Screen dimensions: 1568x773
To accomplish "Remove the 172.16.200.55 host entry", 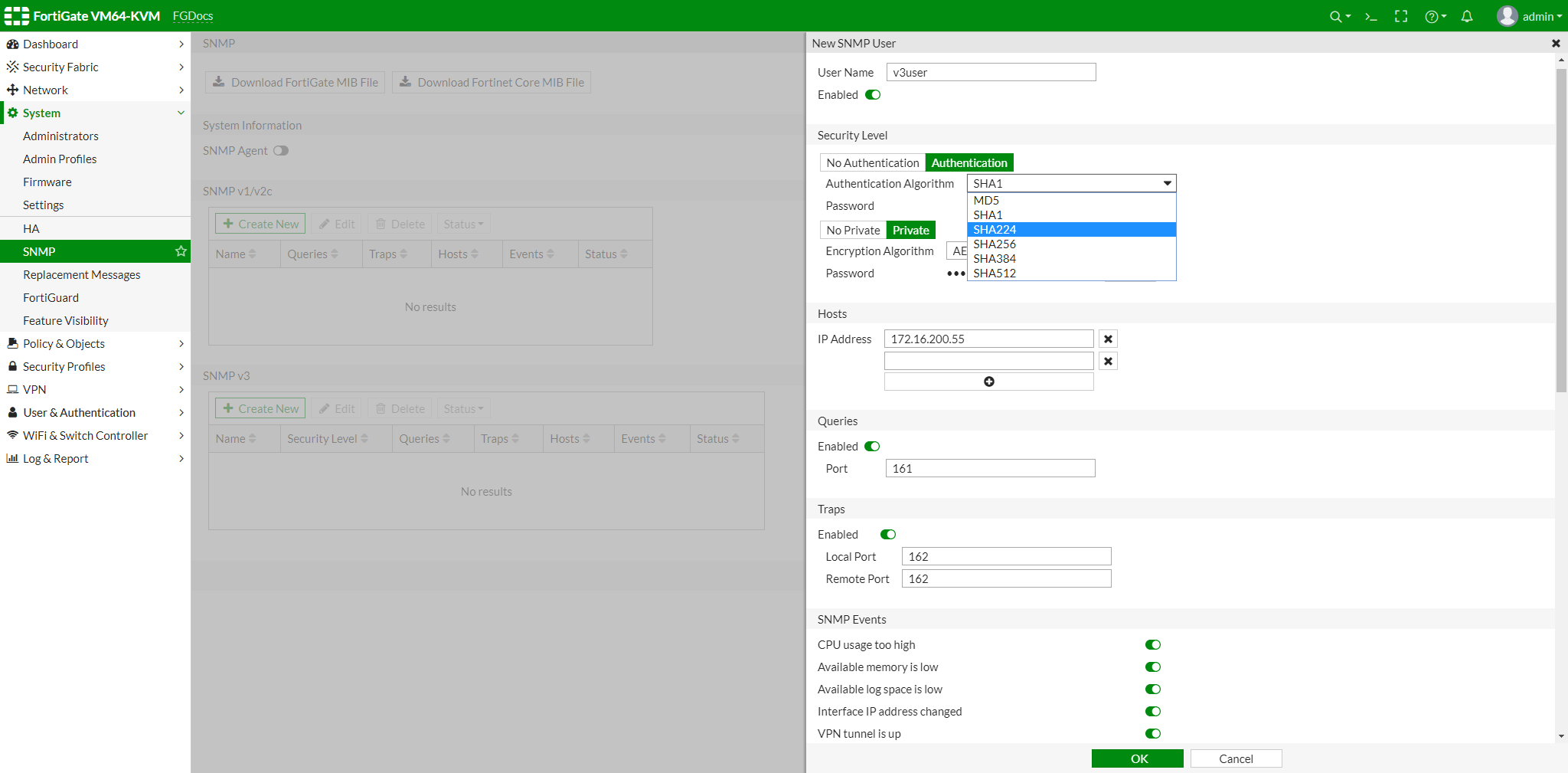I will [x=1108, y=339].
